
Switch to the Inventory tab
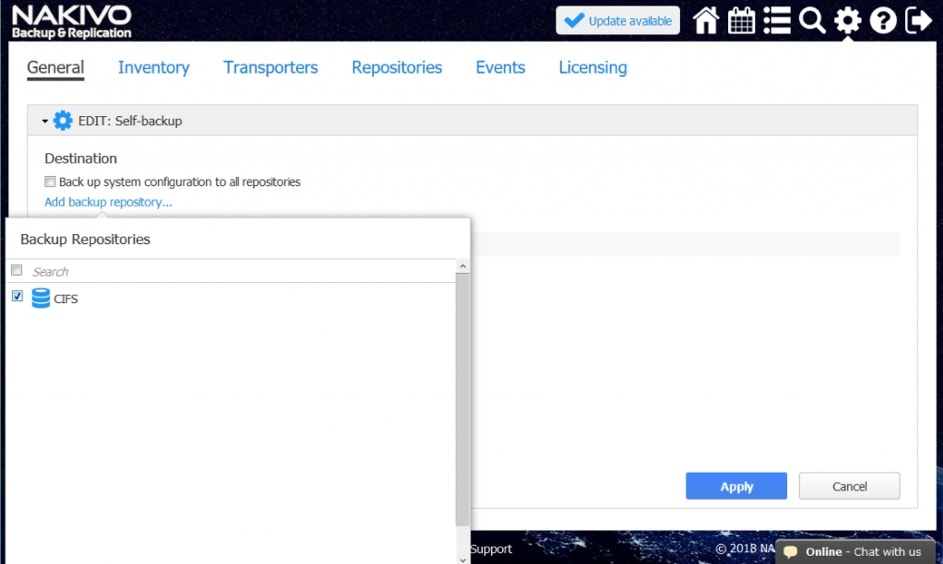(153, 67)
